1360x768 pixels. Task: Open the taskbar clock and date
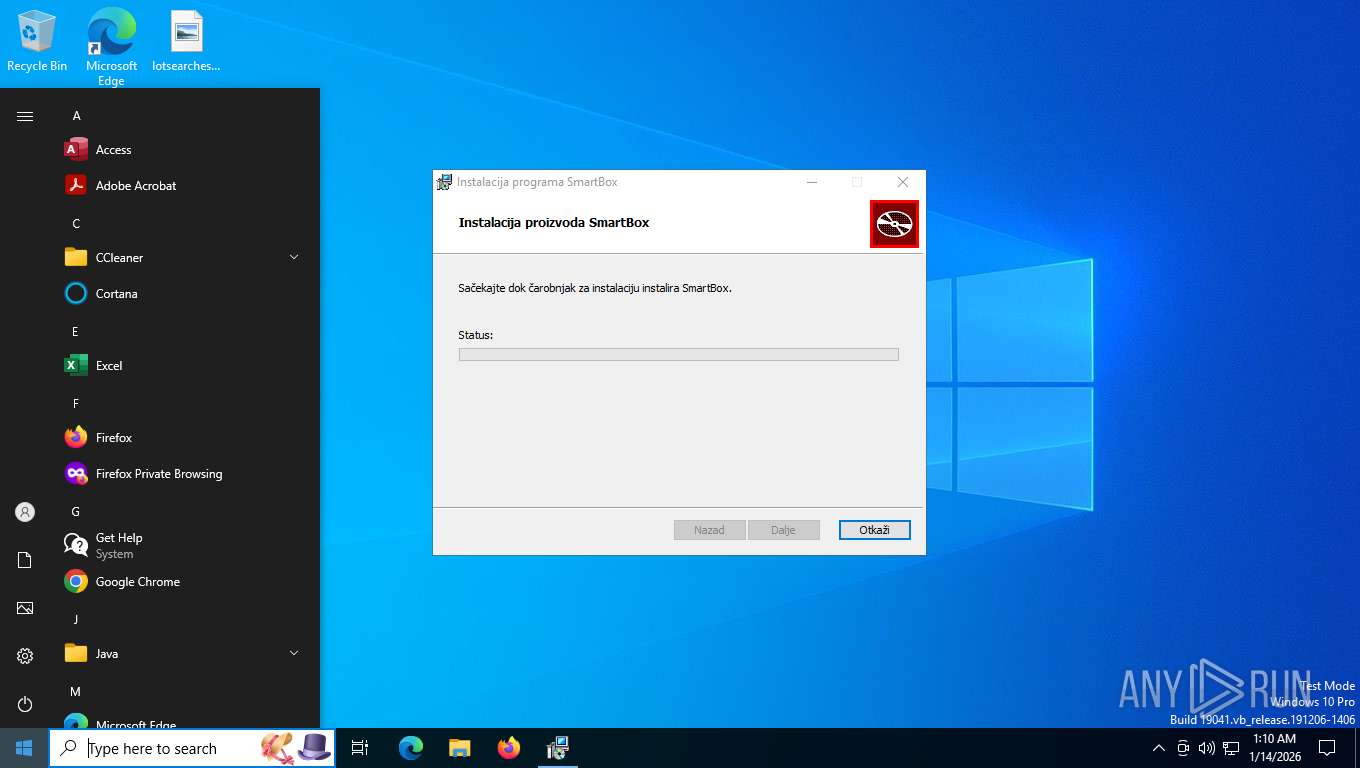coord(1273,748)
